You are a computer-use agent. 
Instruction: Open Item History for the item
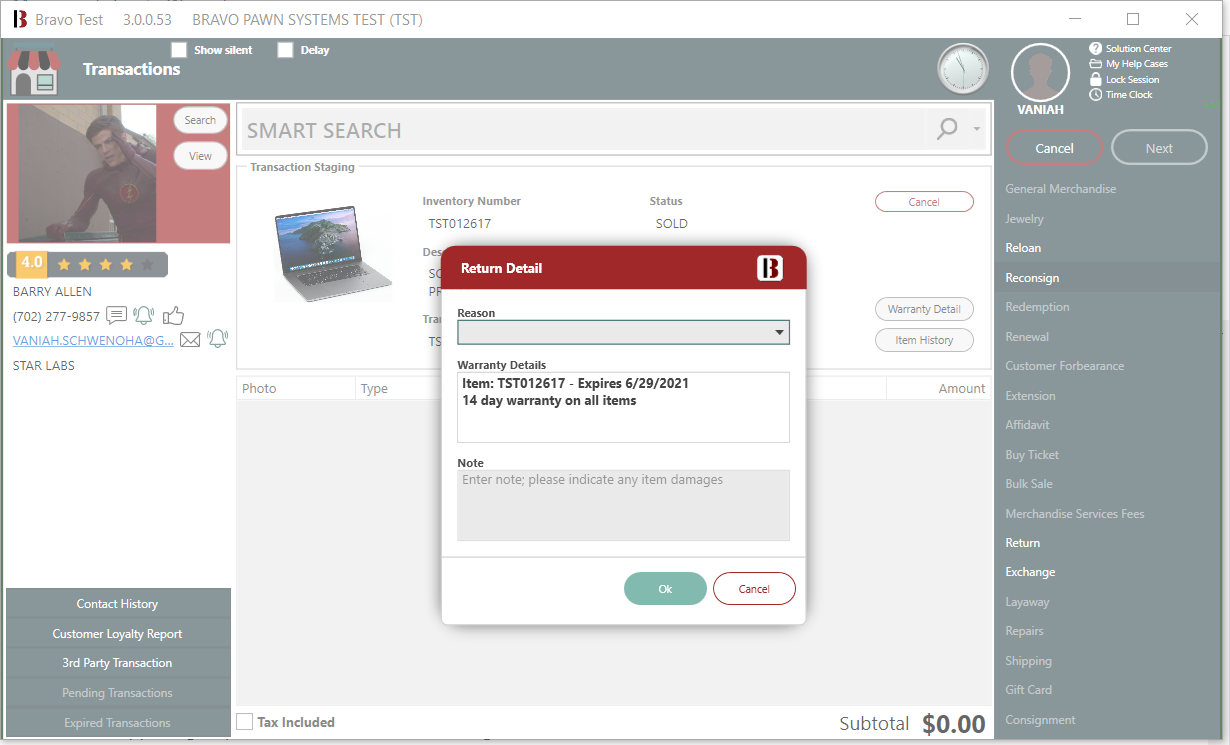[x=924, y=340]
